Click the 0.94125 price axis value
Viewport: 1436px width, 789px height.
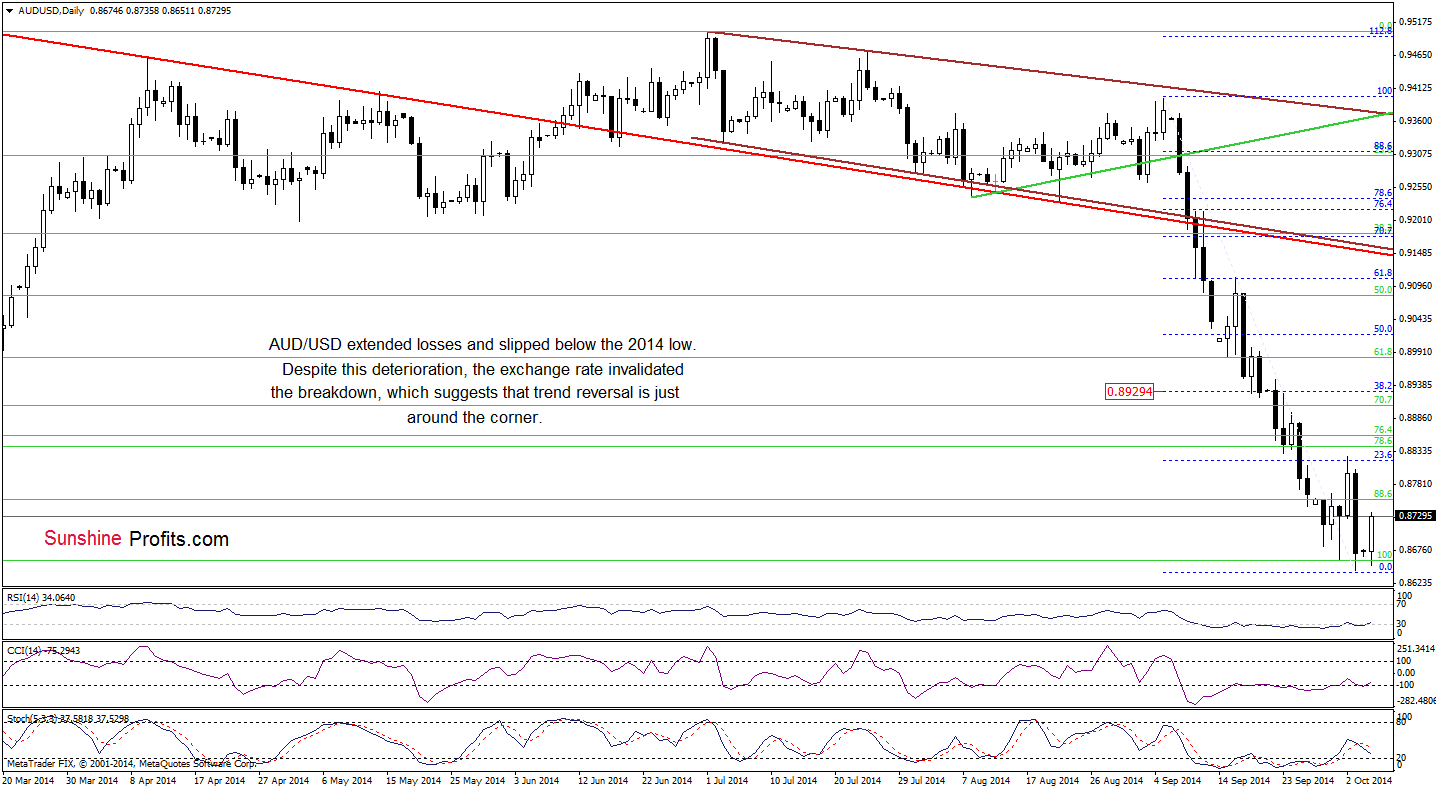(x=1414, y=88)
